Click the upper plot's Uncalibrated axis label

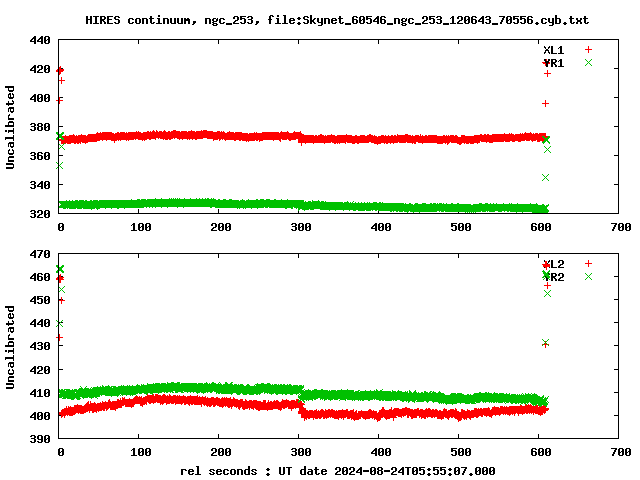[10, 127]
